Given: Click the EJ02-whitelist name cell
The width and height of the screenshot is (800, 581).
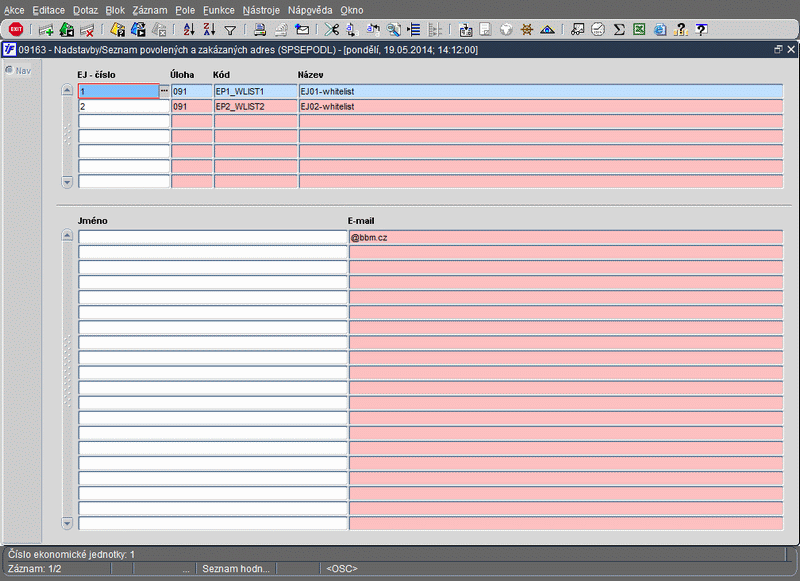Looking at the screenshot, I should pyautogui.click(x=541, y=106).
